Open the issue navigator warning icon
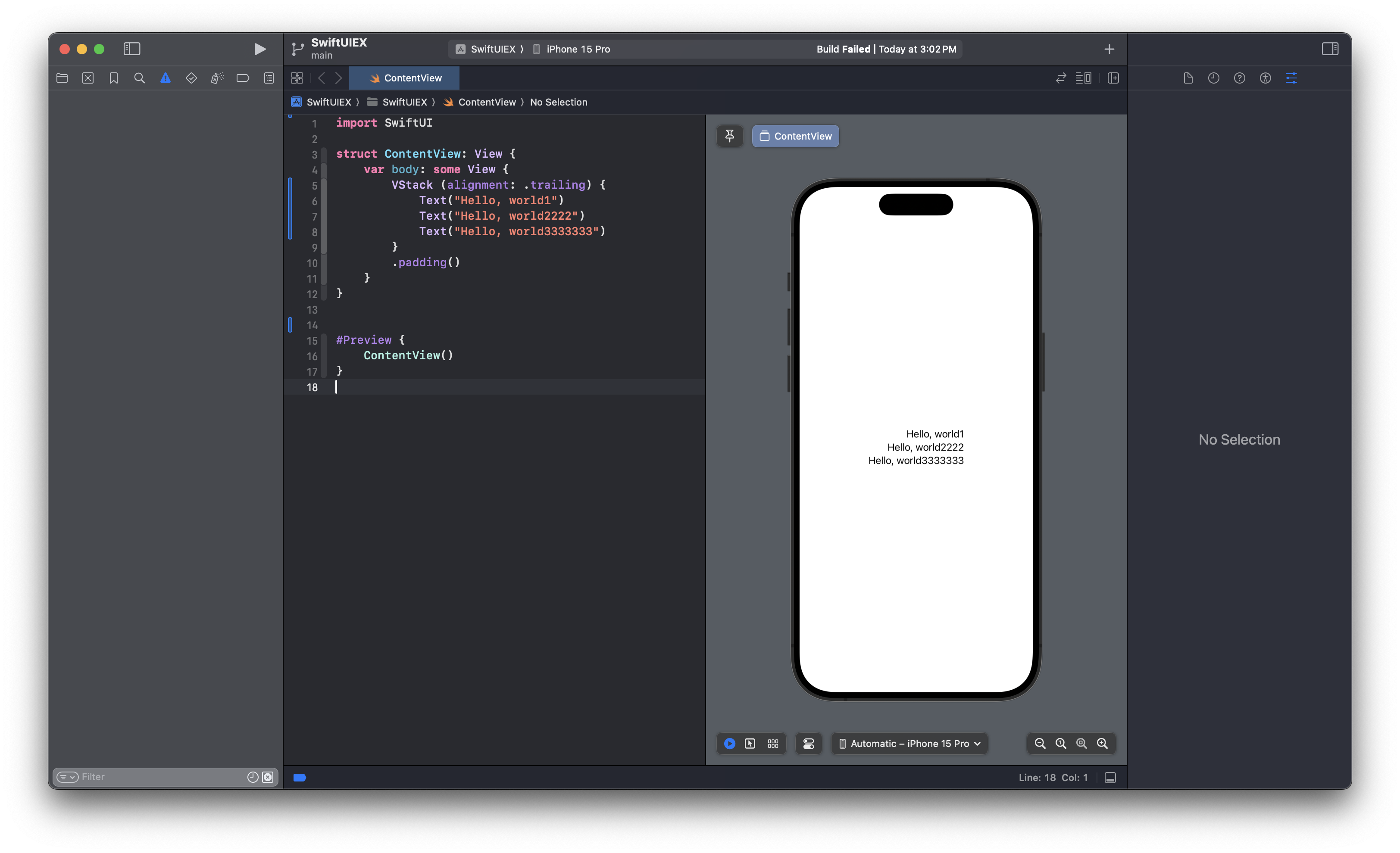The height and width of the screenshot is (853, 1400). pos(166,78)
